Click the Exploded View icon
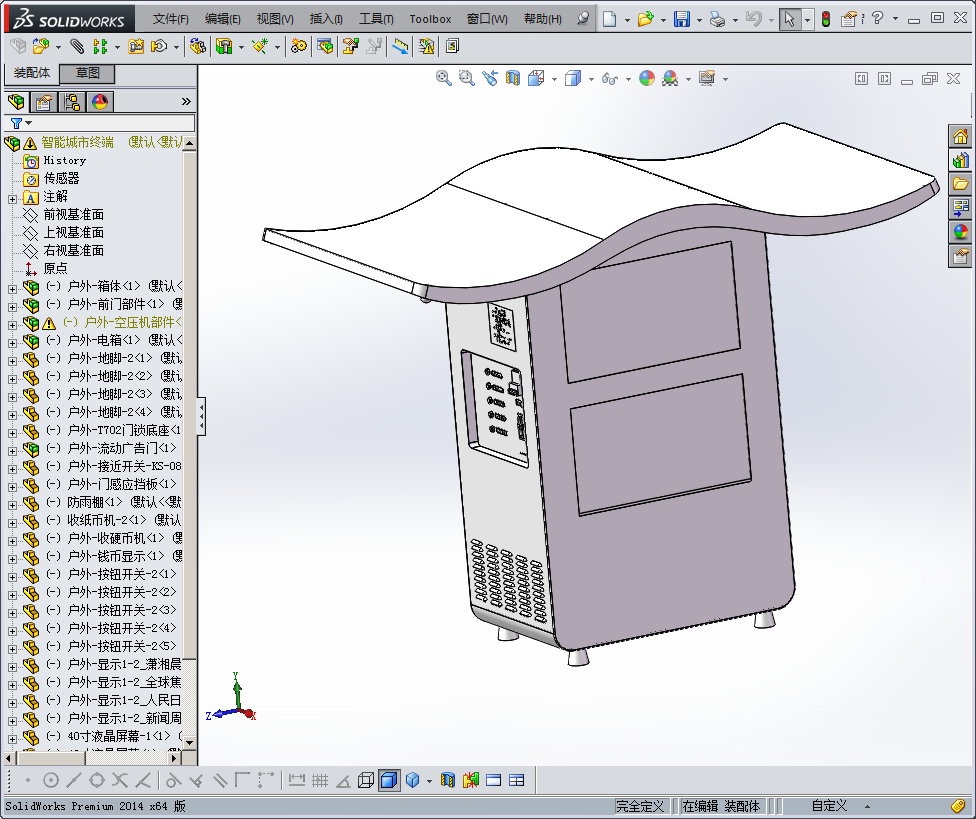The image size is (976, 819). tap(350, 46)
